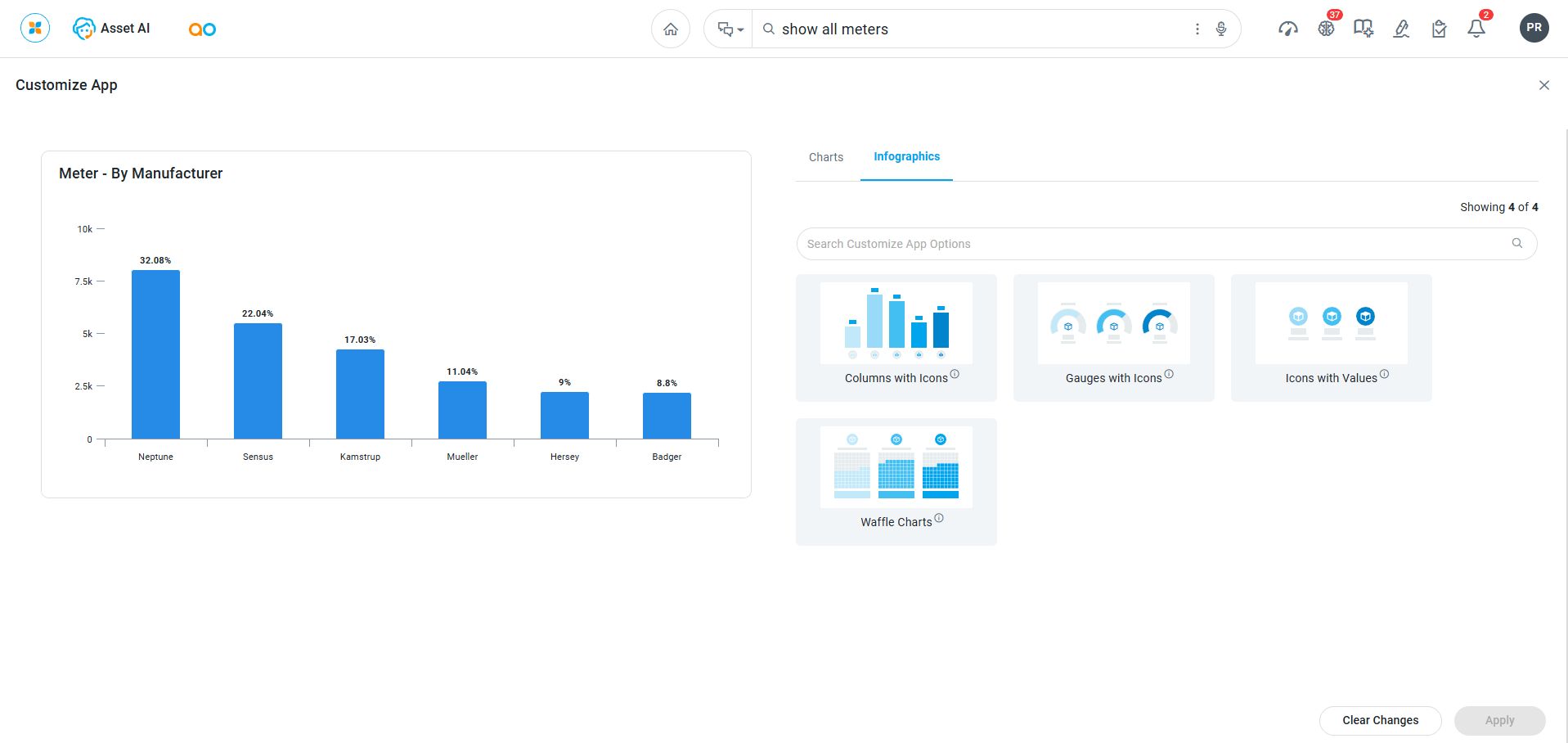Click the pen edit icon in header
The height and width of the screenshot is (743, 1568).
(x=1401, y=29)
